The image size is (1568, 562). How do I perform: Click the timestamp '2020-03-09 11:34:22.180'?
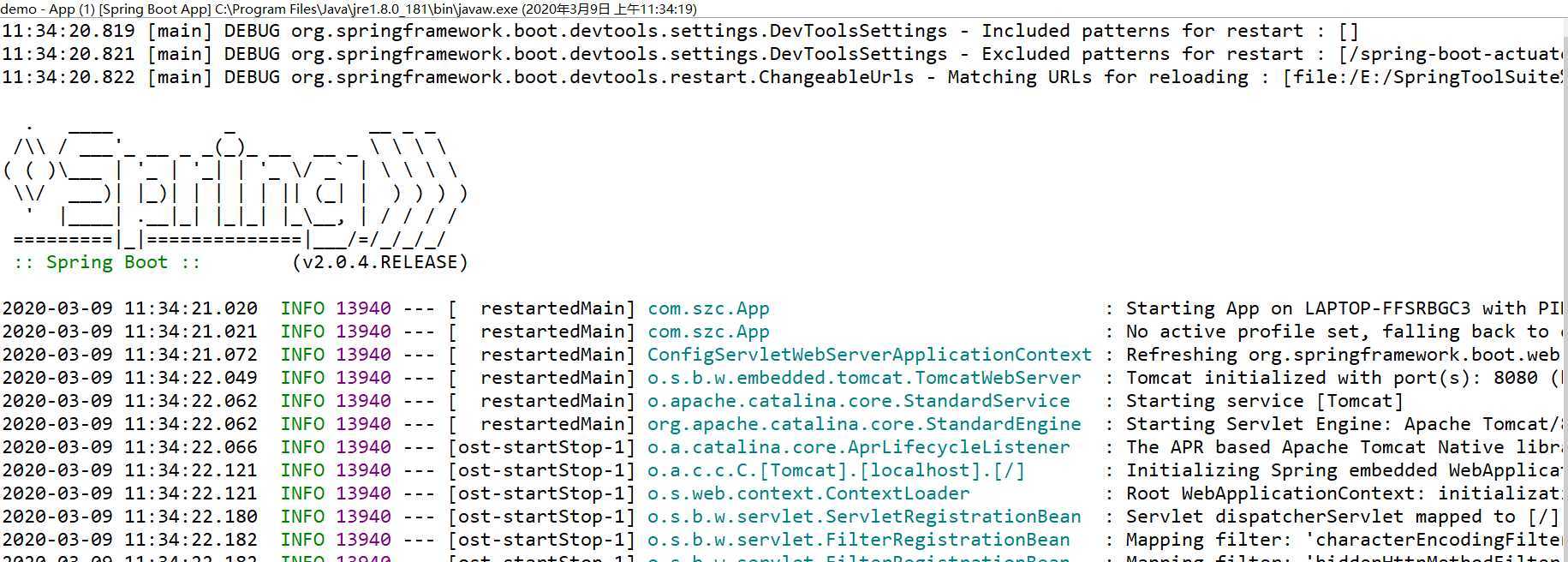(x=129, y=517)
